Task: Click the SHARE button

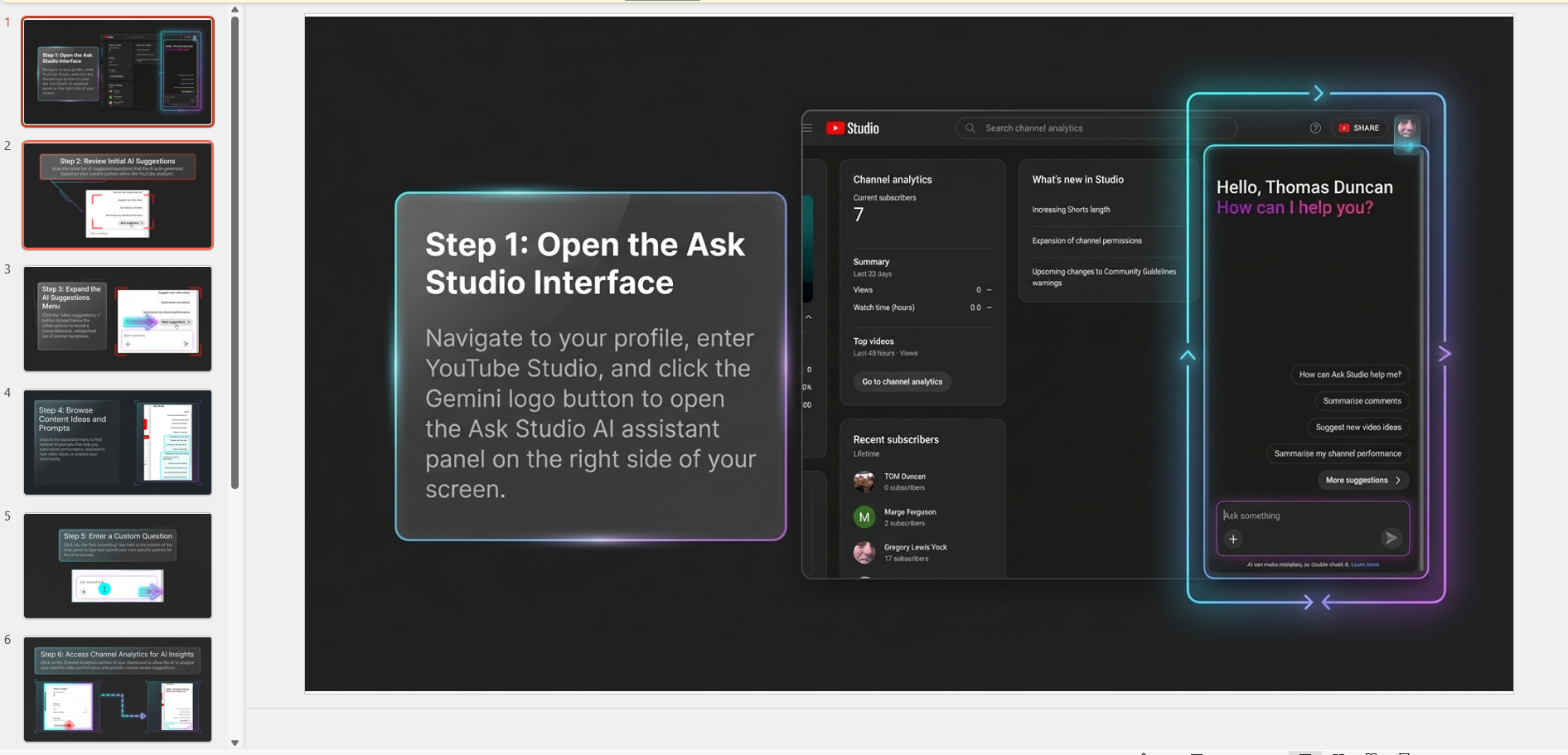Action: 1359,128
